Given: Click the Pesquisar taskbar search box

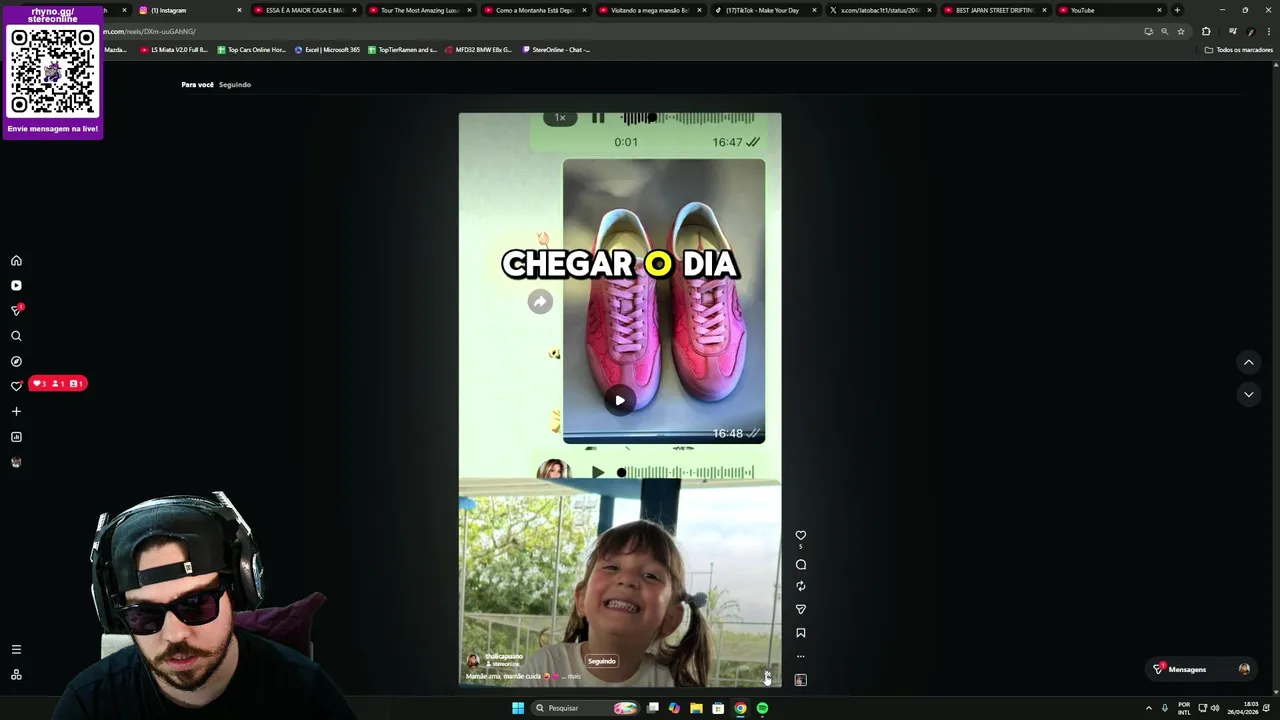Looking at the screenshot, I should (x=583, y=708).
